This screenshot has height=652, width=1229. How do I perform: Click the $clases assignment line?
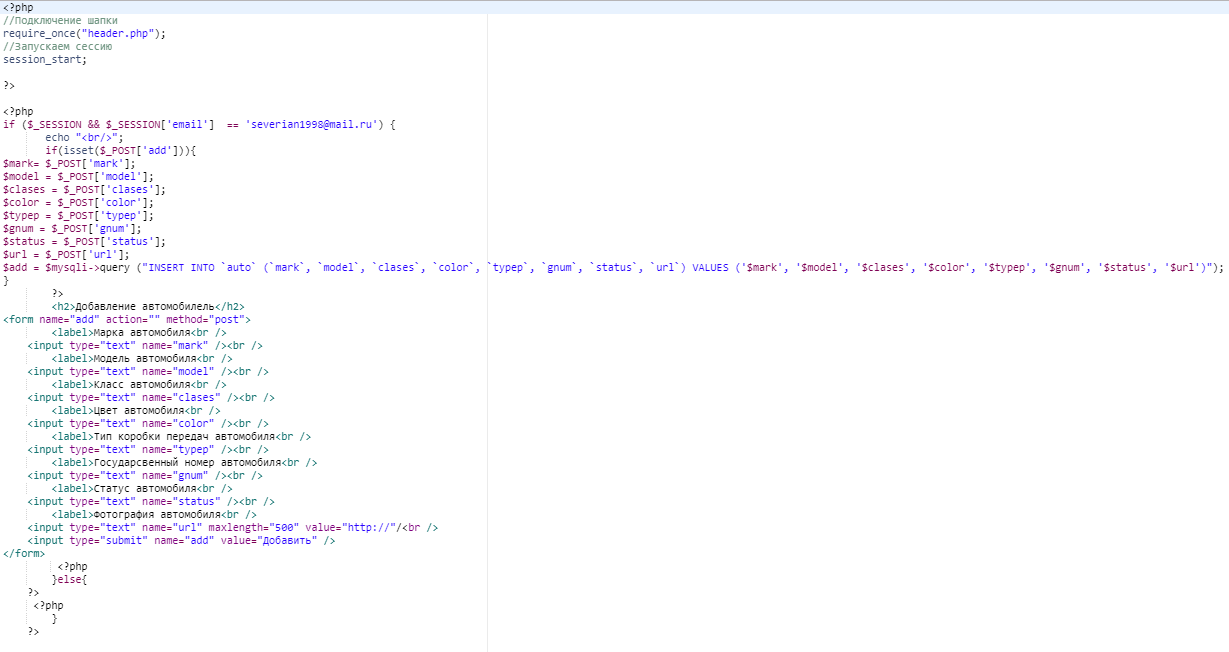[x=84, y=189]
